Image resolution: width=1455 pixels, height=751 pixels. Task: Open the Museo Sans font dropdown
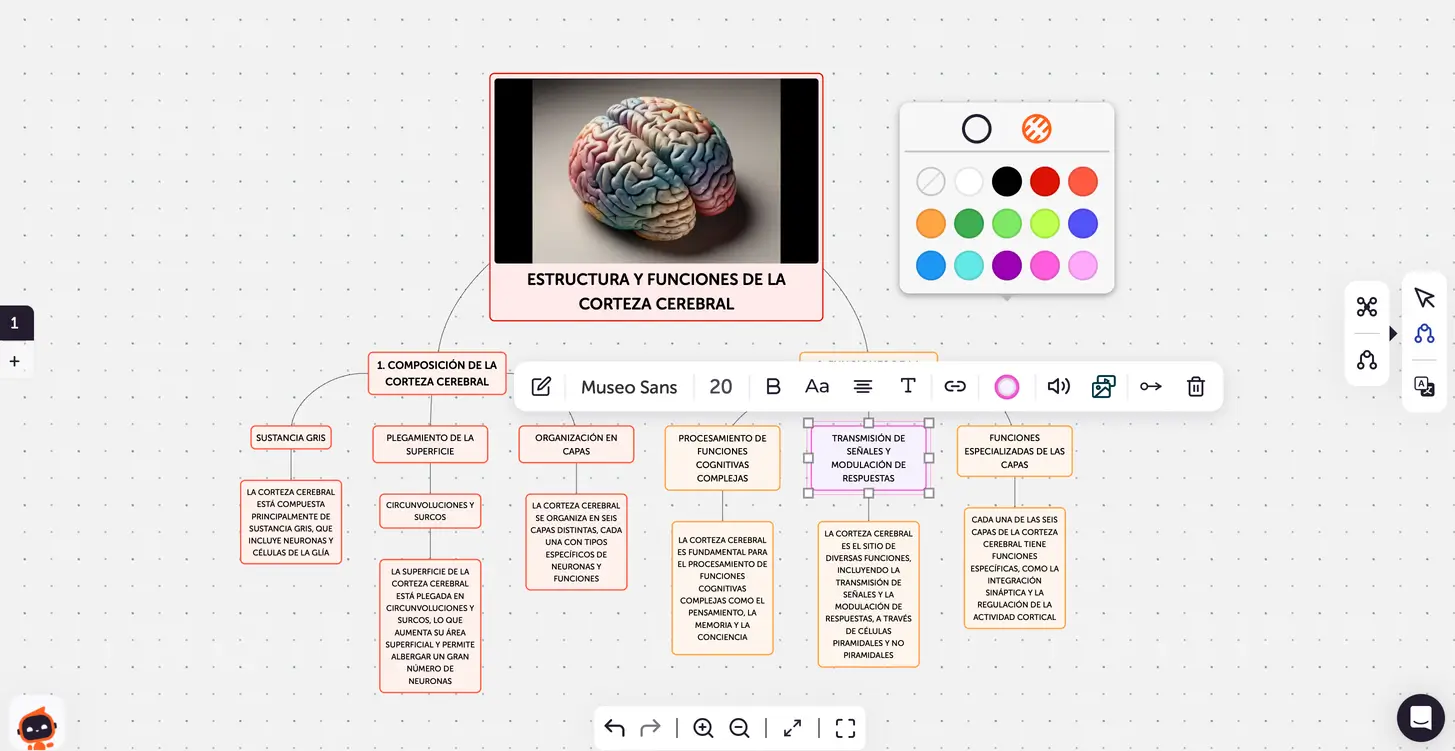point(629,386)
